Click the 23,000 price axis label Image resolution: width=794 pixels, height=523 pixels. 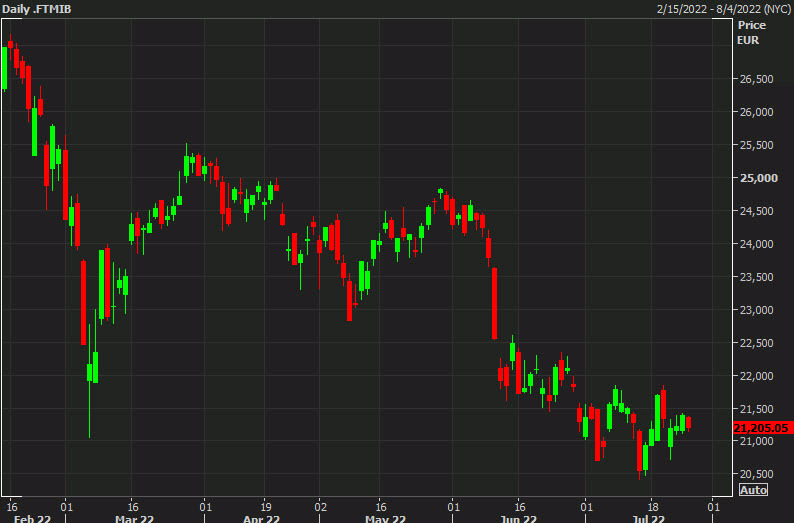(757, 310)
